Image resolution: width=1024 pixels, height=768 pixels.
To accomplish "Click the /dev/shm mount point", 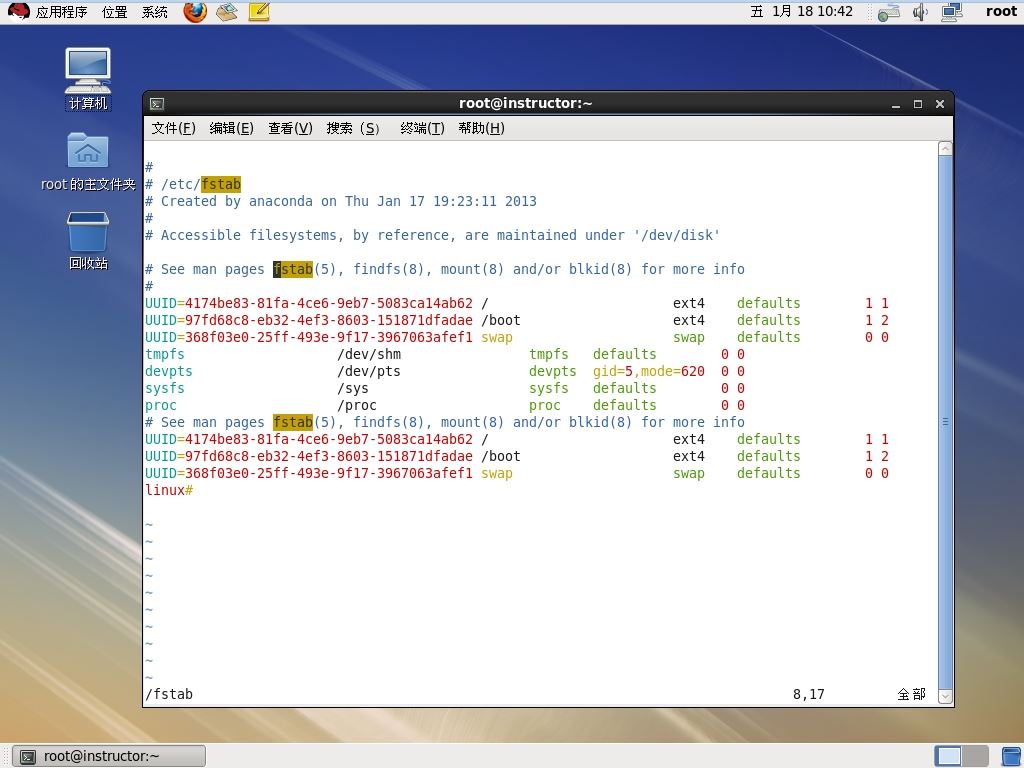I will [x=369, y=354].
